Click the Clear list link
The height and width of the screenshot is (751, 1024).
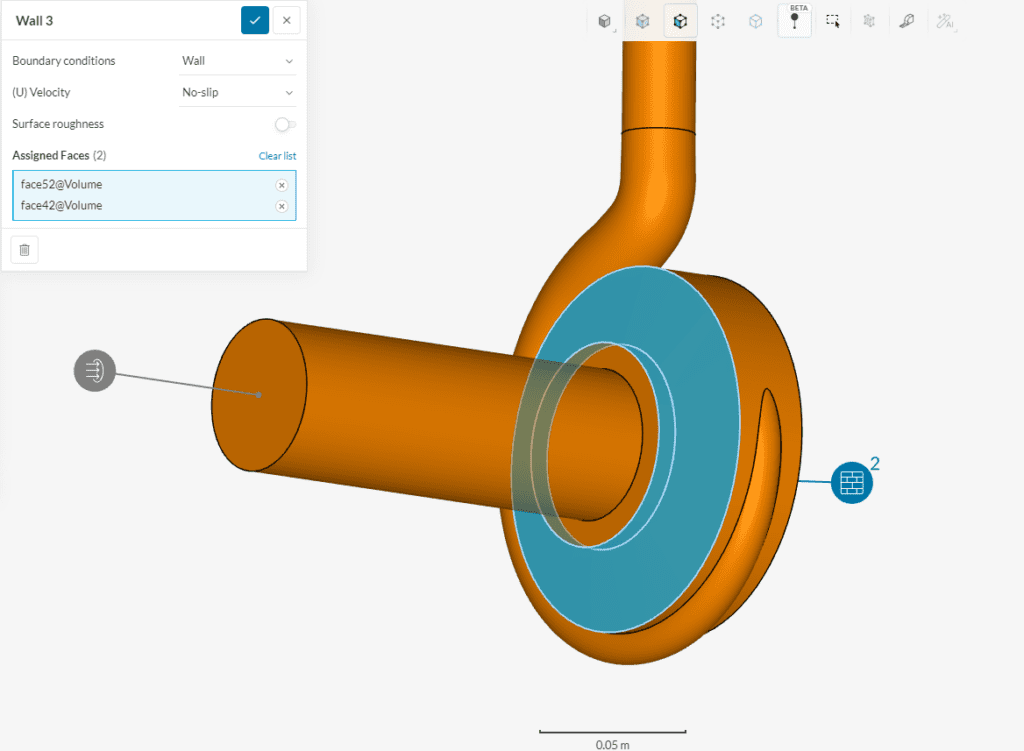click(x=277, y=155)
